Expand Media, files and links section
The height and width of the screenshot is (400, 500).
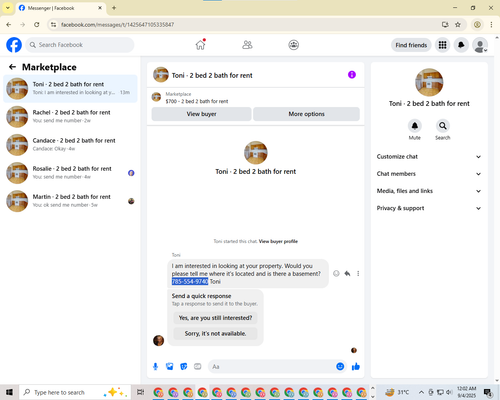point(429,191)
